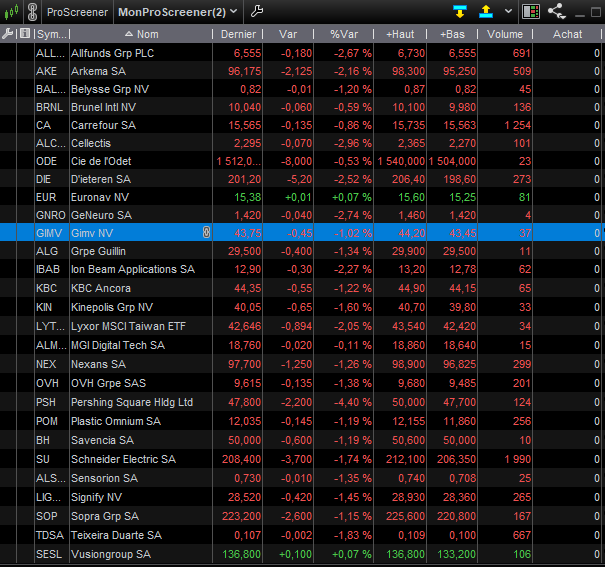Select the Brunel Intl NV row

301,107
